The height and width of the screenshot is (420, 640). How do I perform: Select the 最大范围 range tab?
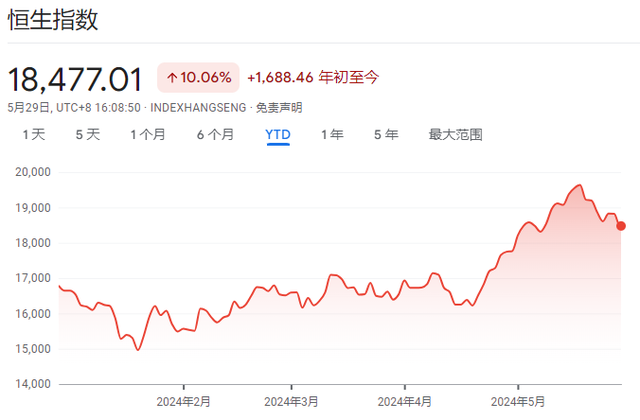click(x=456, y=134)
